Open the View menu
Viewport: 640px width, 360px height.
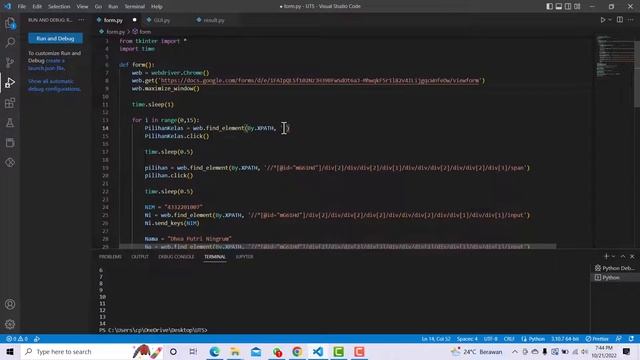tap(82, 7)
